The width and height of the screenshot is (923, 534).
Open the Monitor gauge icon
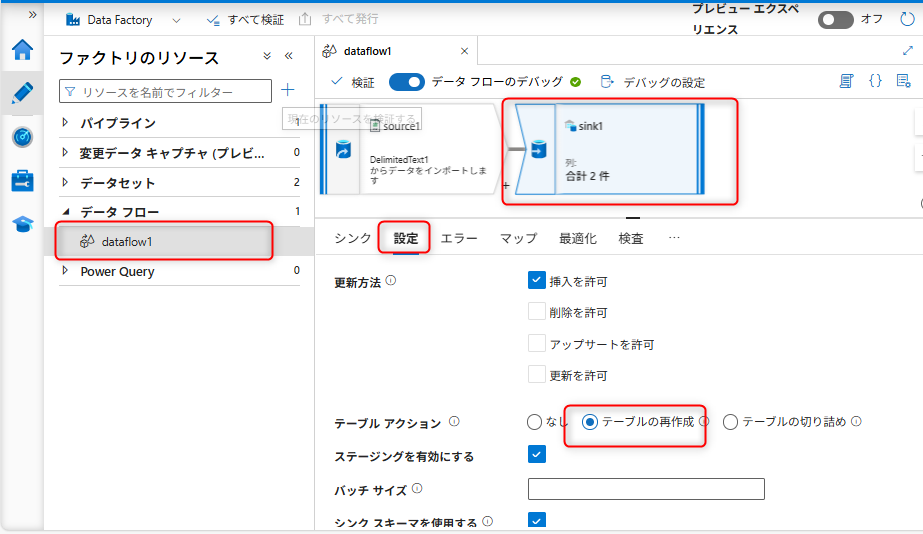pos(22,137)
